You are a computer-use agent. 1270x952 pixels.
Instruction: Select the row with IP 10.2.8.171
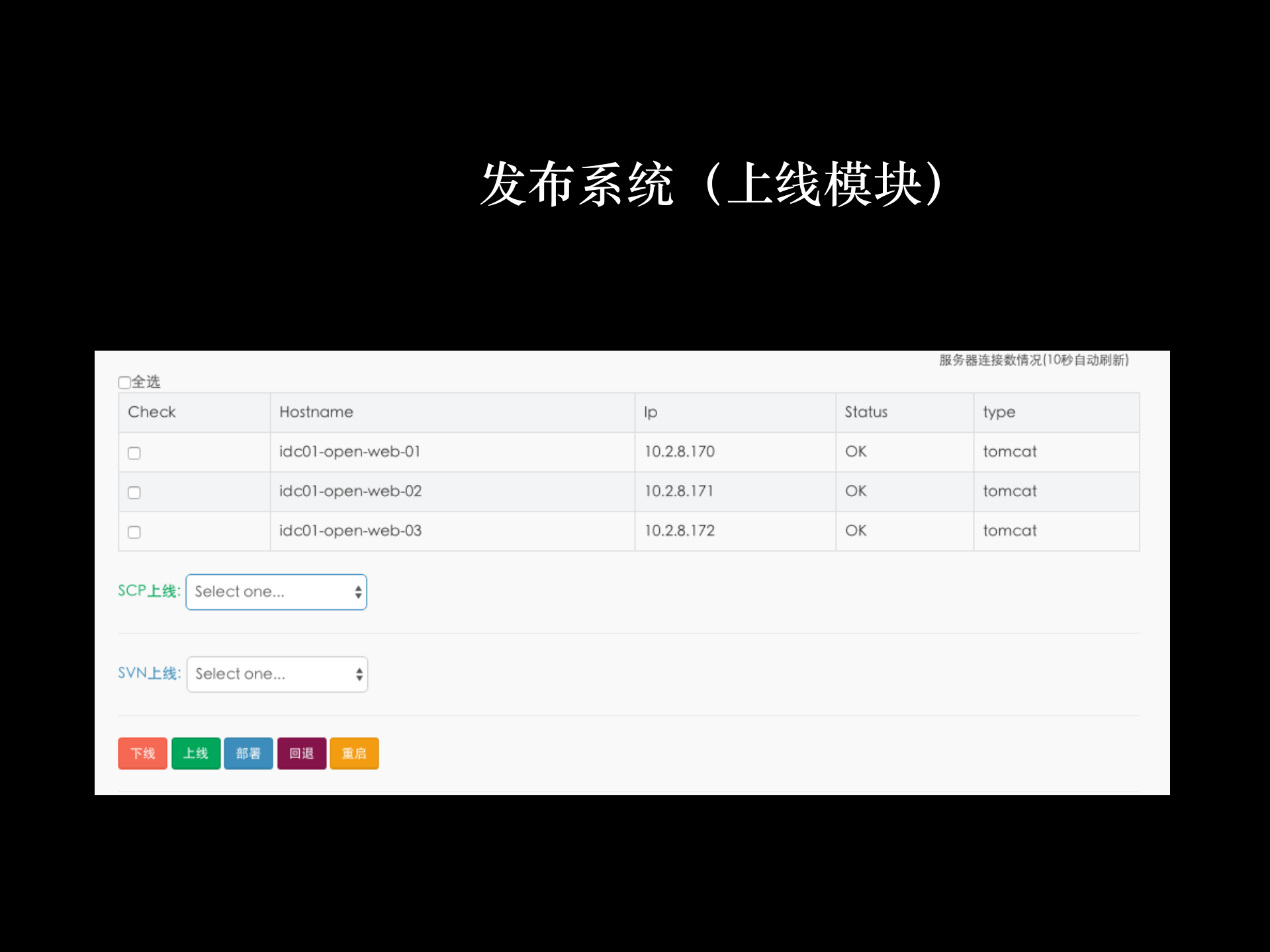(x=679, y=491)
